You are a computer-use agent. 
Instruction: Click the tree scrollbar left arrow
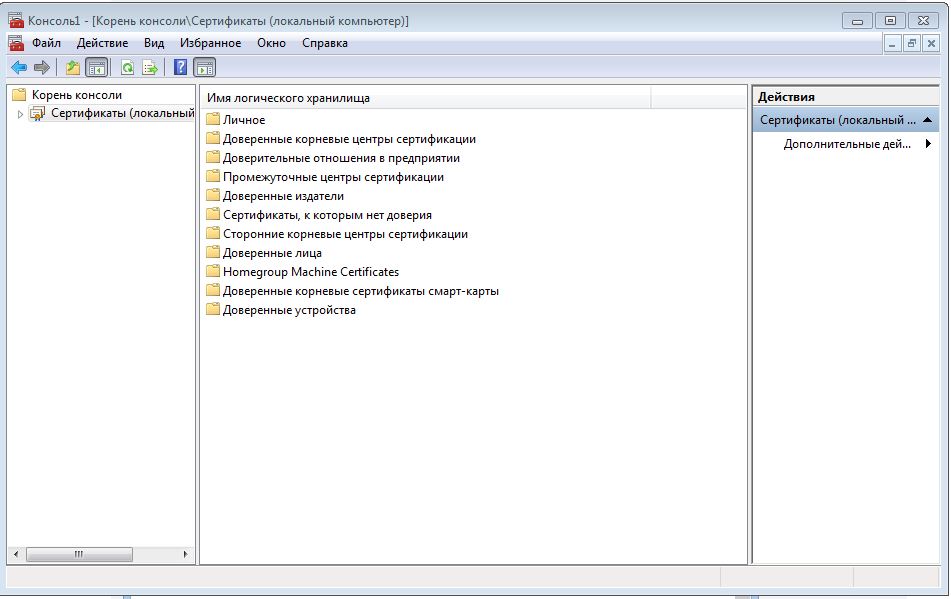pos(16,554)
